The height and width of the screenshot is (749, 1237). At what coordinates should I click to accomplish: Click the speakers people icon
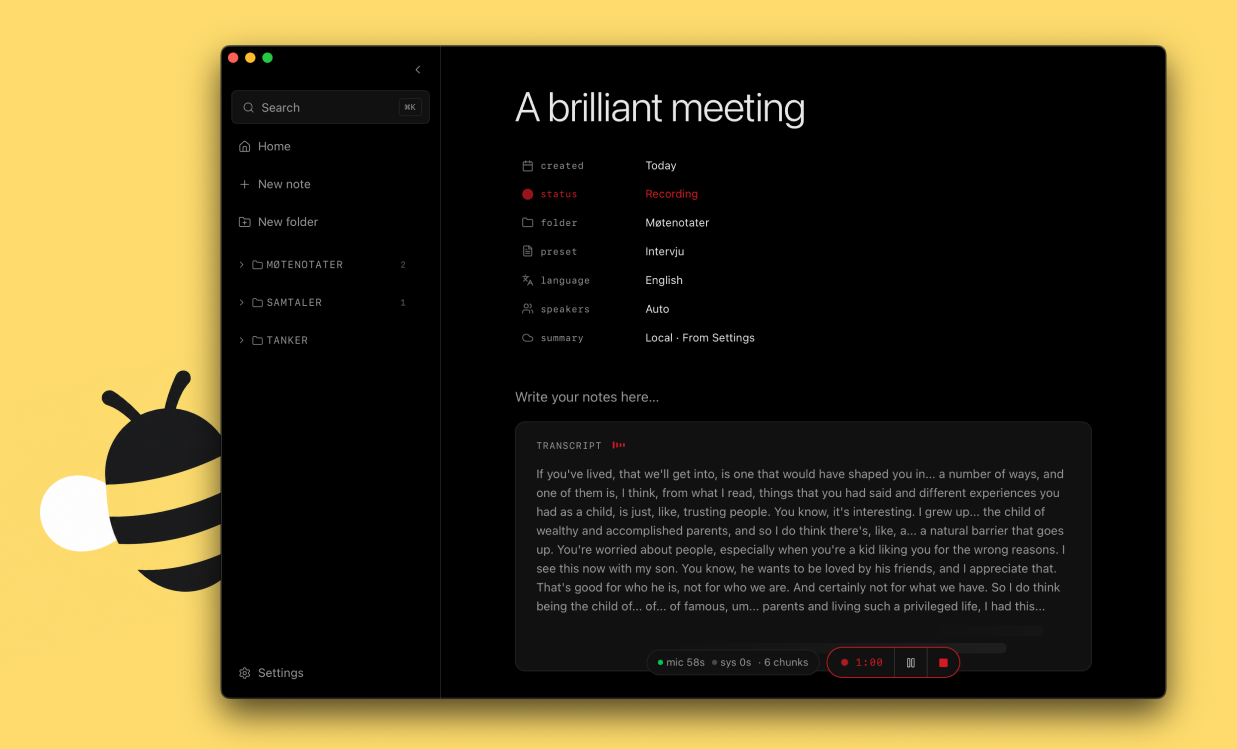(x=528, y=309)
